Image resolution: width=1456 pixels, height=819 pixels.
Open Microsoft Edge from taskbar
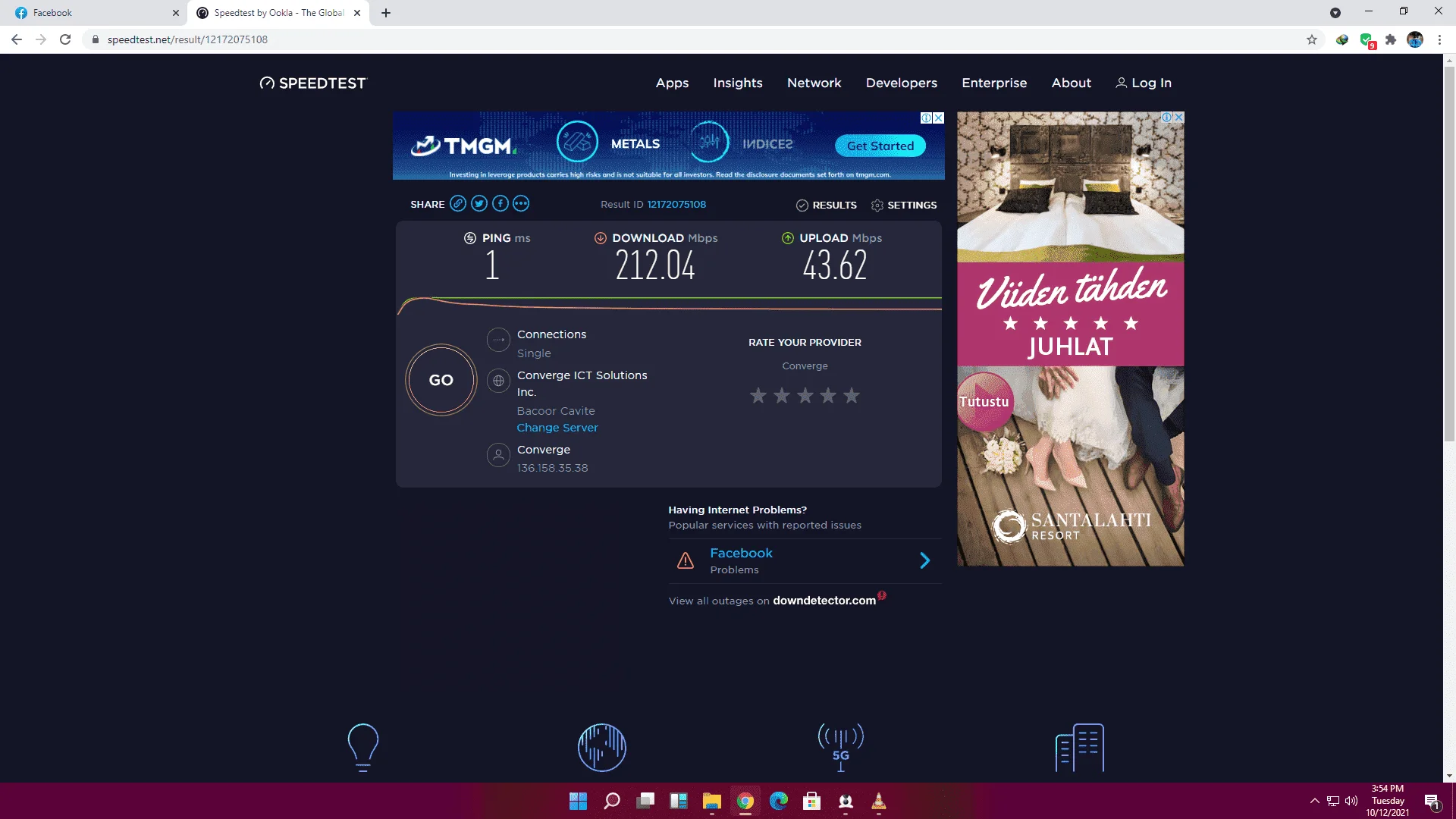(x=779, y=802)
